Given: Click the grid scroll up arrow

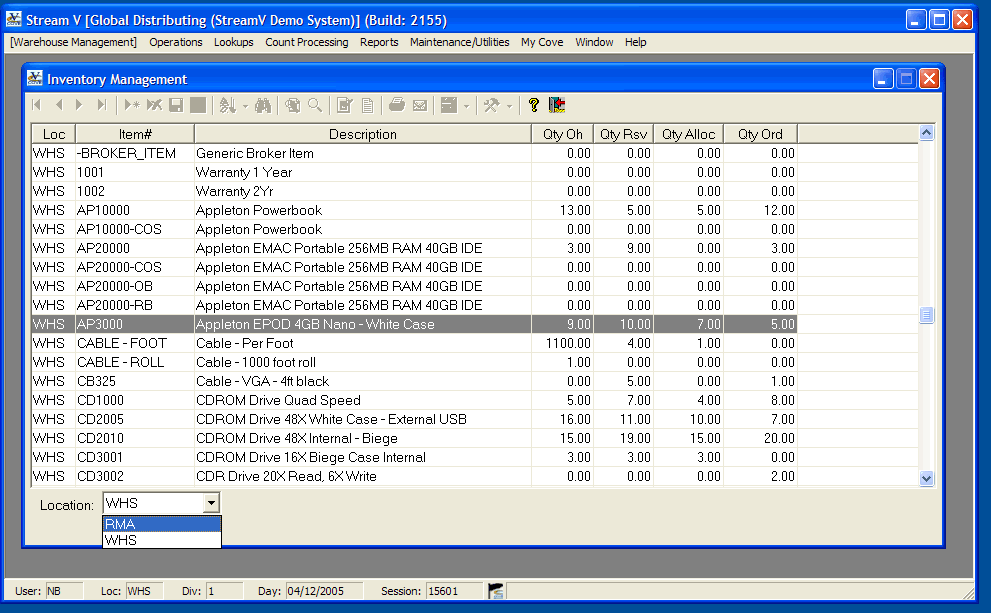Looking at the screenshot, I should (927, 133).
